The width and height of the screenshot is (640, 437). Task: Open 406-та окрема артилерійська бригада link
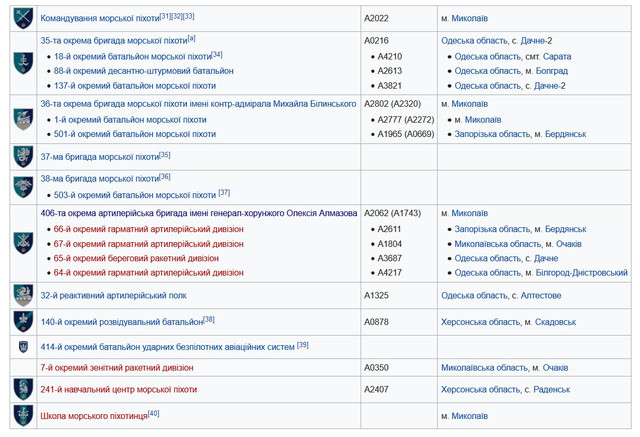point(199,213)
